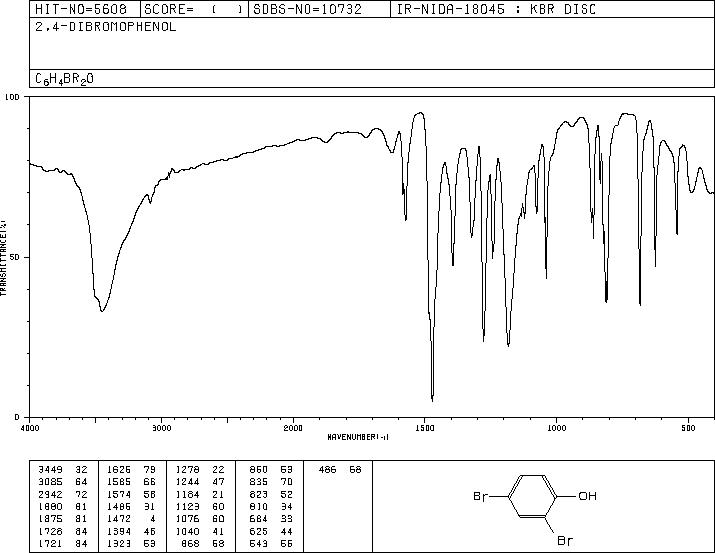715x553 pixels.
Task: Click the 1875 peak table entry
Action: [x=63, y=519]
